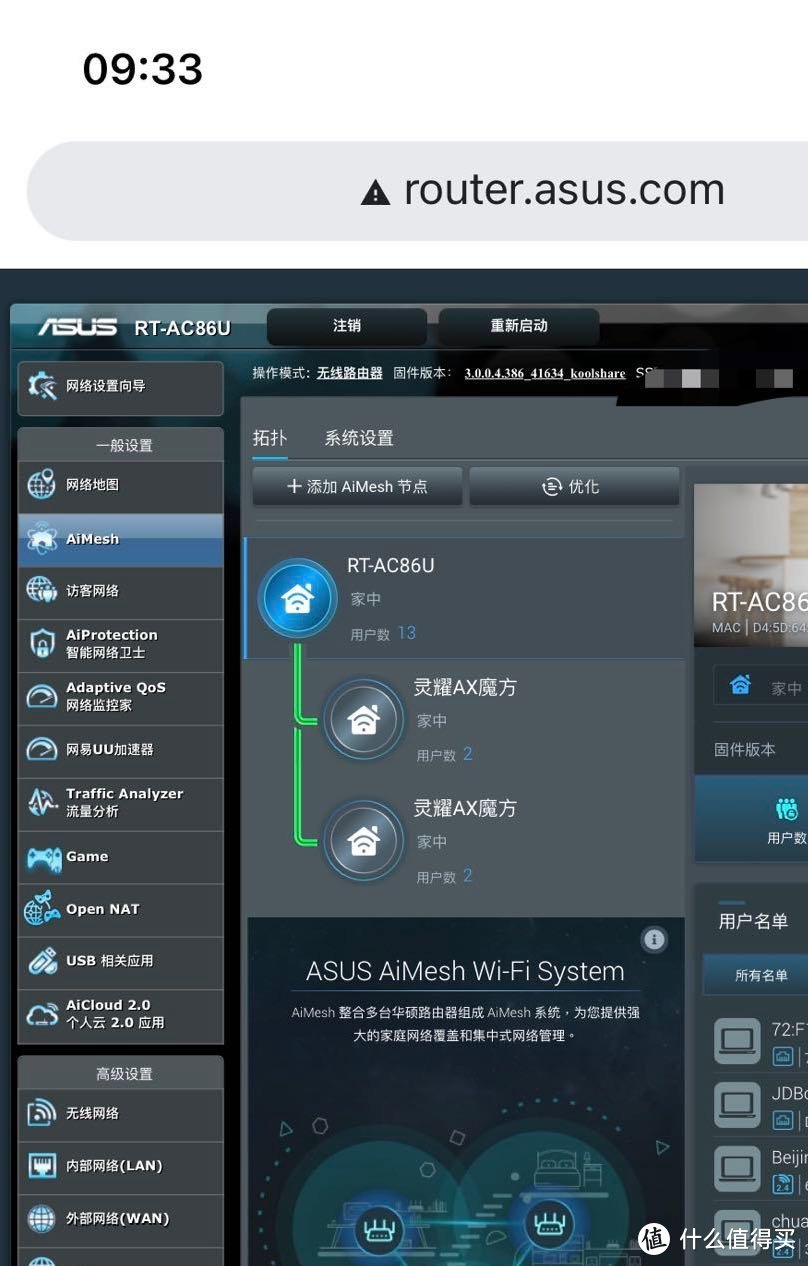Select the first 灵耀AX魔方 mesh node
This screenshot has width=808, height=1266.
click(364, 720)
